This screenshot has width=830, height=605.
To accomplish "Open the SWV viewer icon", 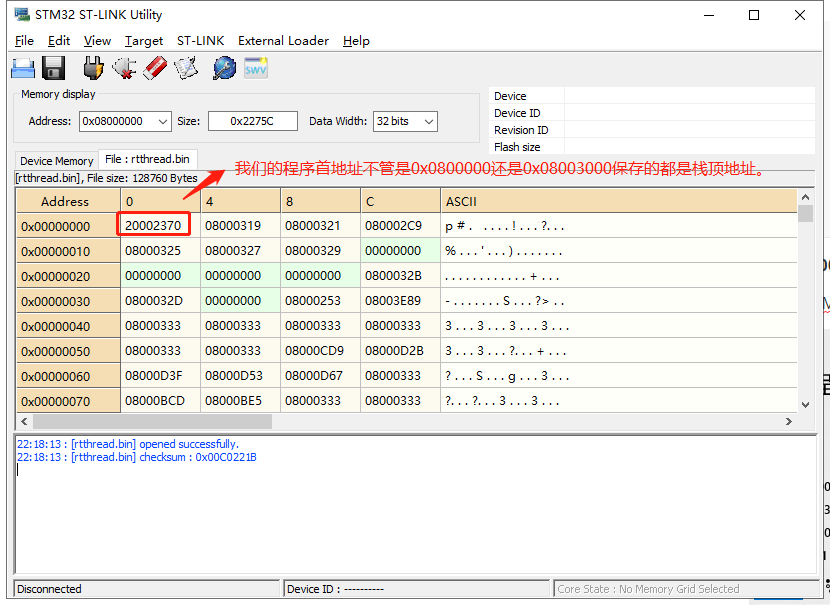I will click(x=256, y=68).
